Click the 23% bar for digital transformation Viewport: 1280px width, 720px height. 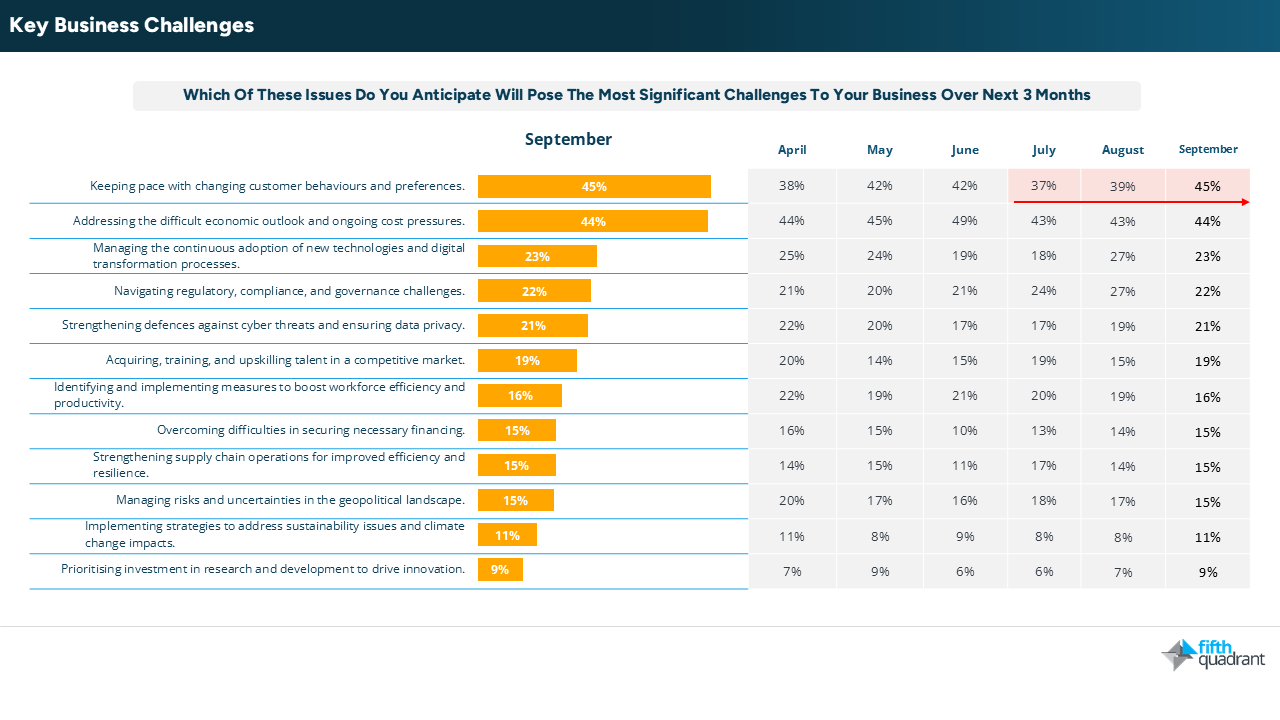click(537, 256)
